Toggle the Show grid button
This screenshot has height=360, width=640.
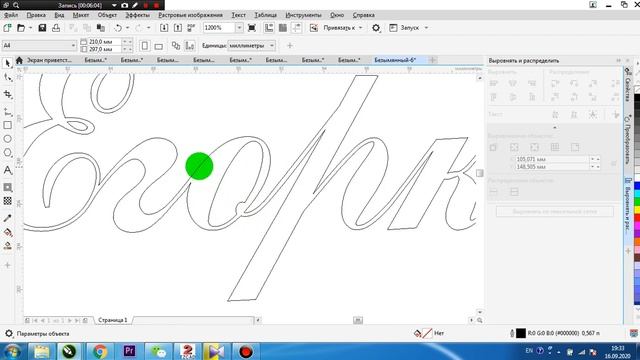(x=282, y=28)
